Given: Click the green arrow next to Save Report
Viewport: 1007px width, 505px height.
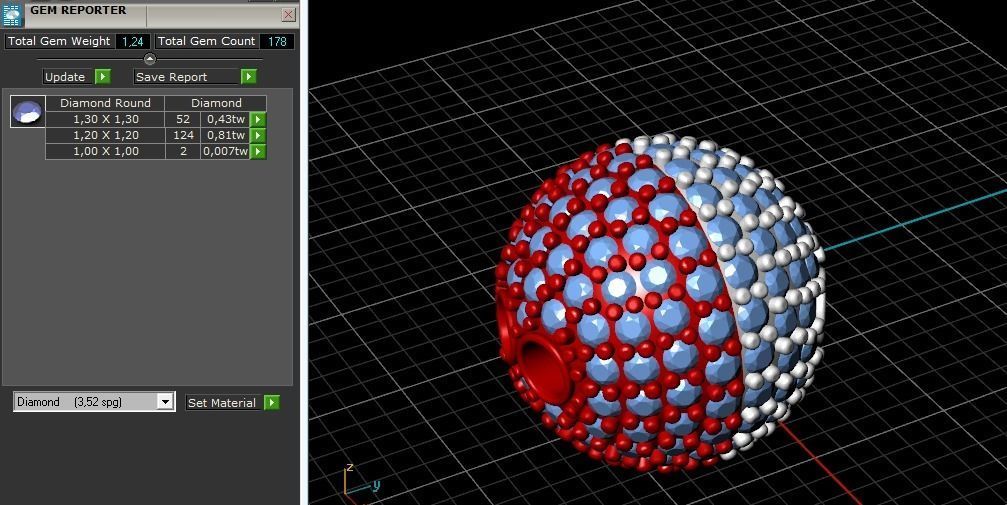Looking at the screenshot, I should [249, 76].
